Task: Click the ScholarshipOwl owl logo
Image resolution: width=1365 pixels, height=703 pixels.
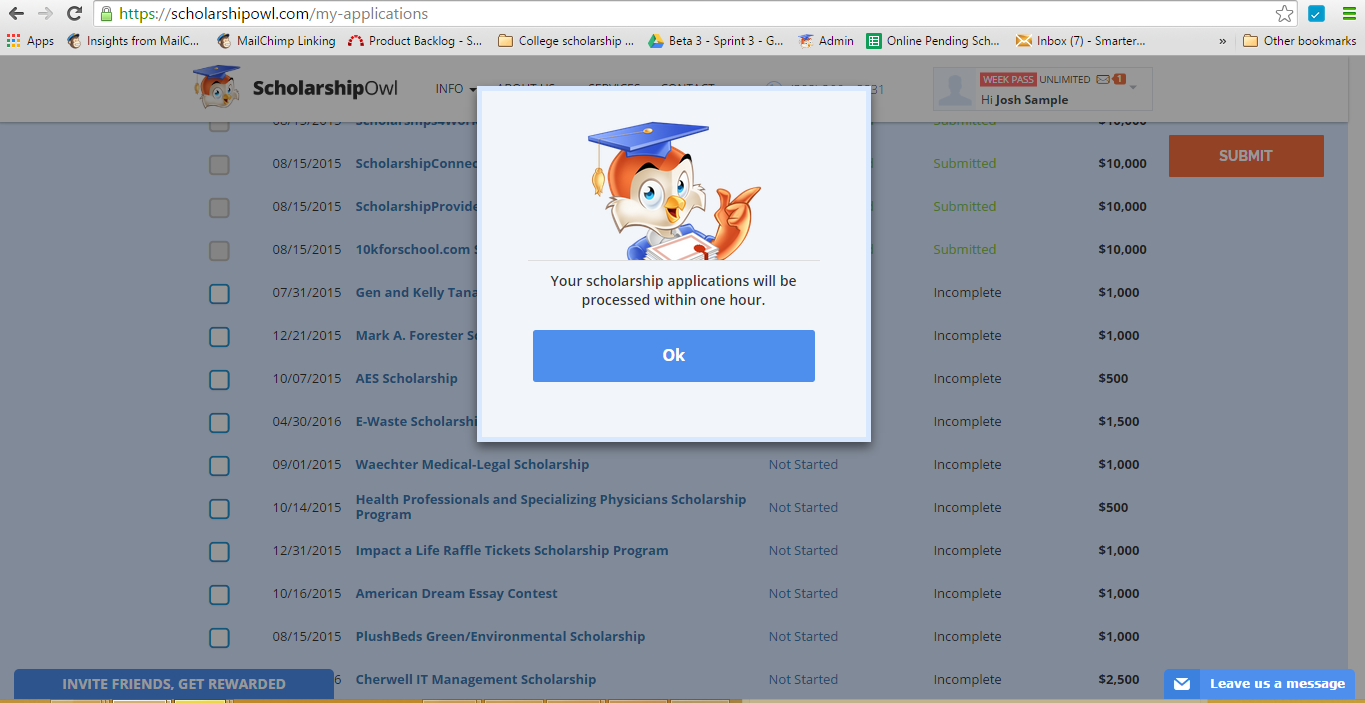Action: click(x=213, y=87)
